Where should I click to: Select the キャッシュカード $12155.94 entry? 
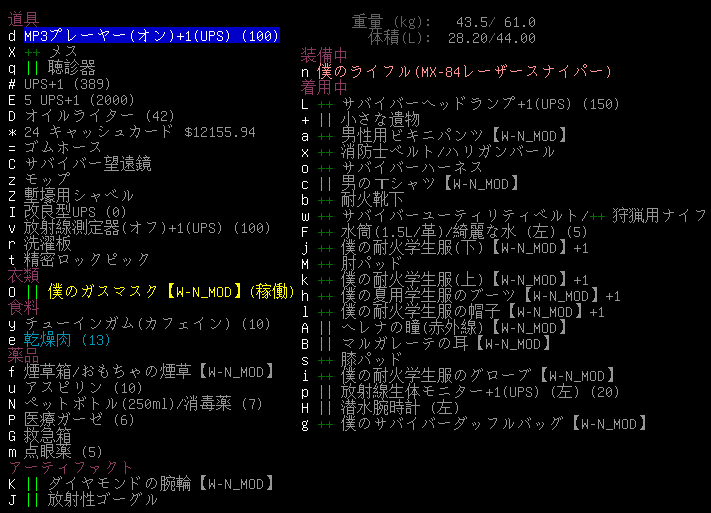[x=138, y=132]
